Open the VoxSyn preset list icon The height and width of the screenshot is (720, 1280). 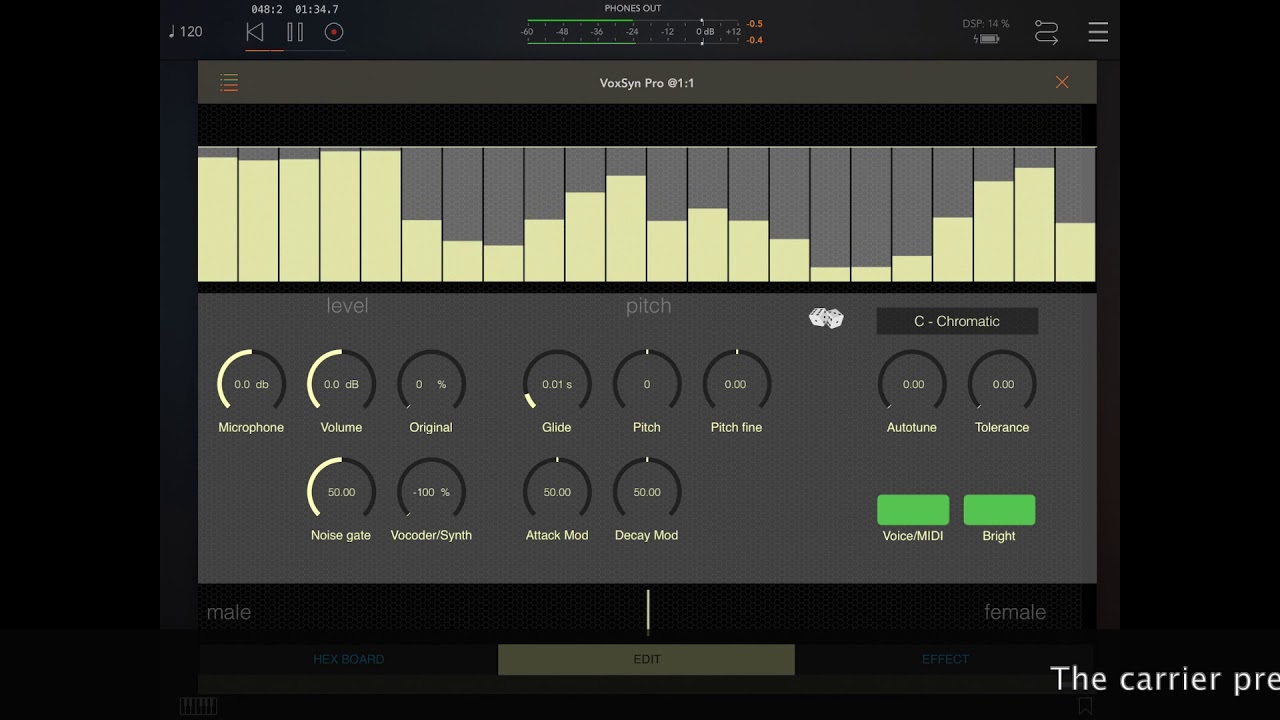point(229,83)
